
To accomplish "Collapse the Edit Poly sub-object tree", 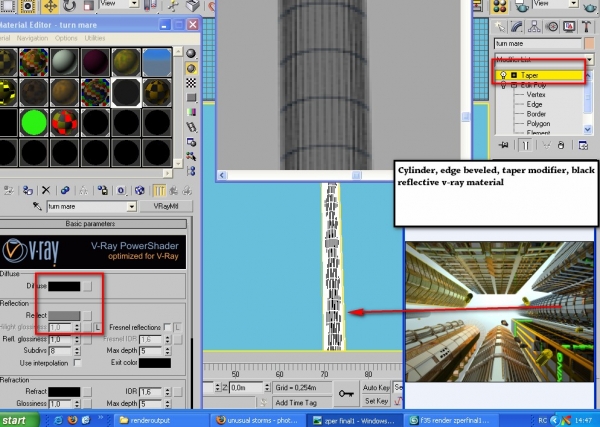I will click(x=514, y=85).
